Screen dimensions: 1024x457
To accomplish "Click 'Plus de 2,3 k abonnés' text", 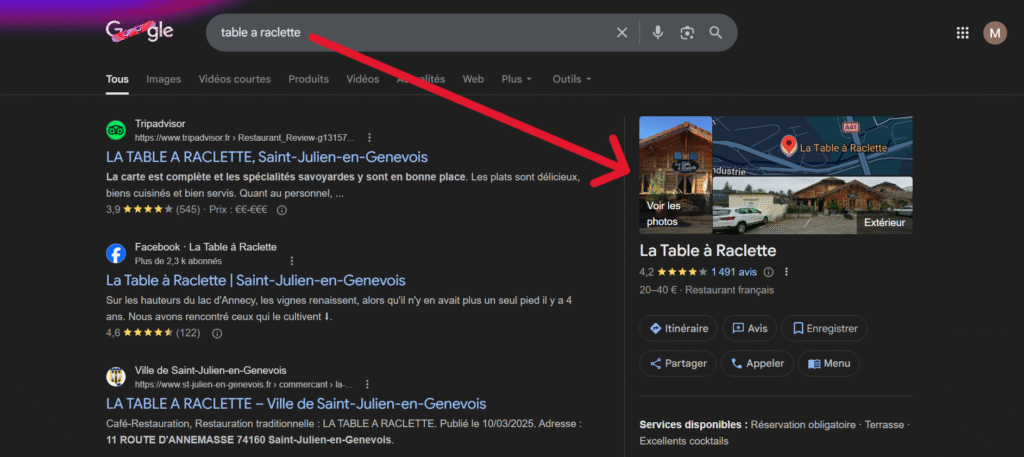I will (178, 261).
